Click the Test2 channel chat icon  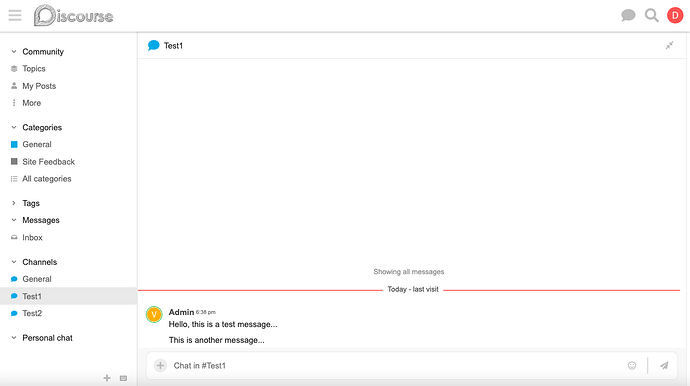click(x=14, y=313)
